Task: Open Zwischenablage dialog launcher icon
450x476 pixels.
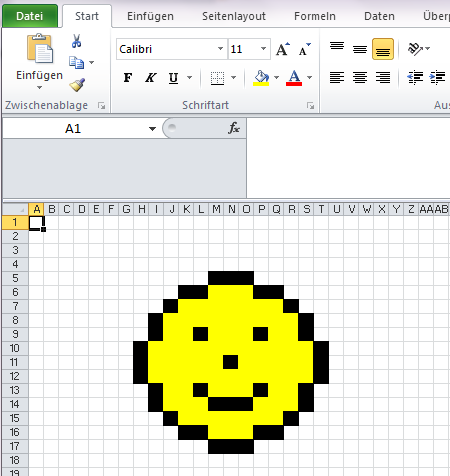Action: coord(101,106)
